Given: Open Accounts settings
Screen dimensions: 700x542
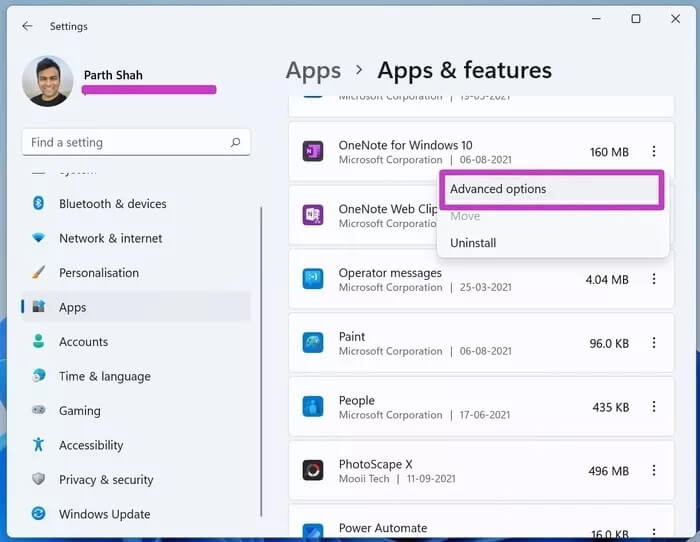Looking at the screenshot, I should pos(137,342).
